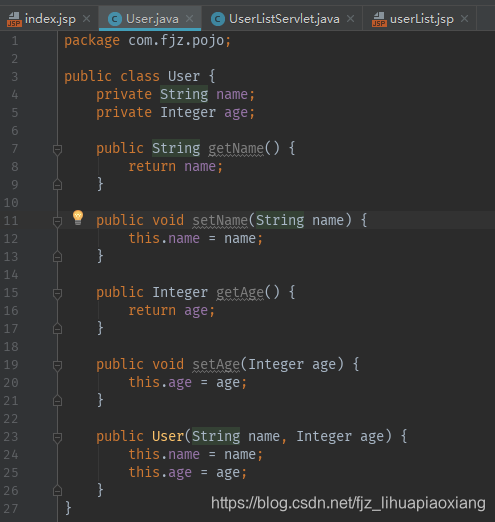Close the userList.jsp tab

(x=464, y=19)
